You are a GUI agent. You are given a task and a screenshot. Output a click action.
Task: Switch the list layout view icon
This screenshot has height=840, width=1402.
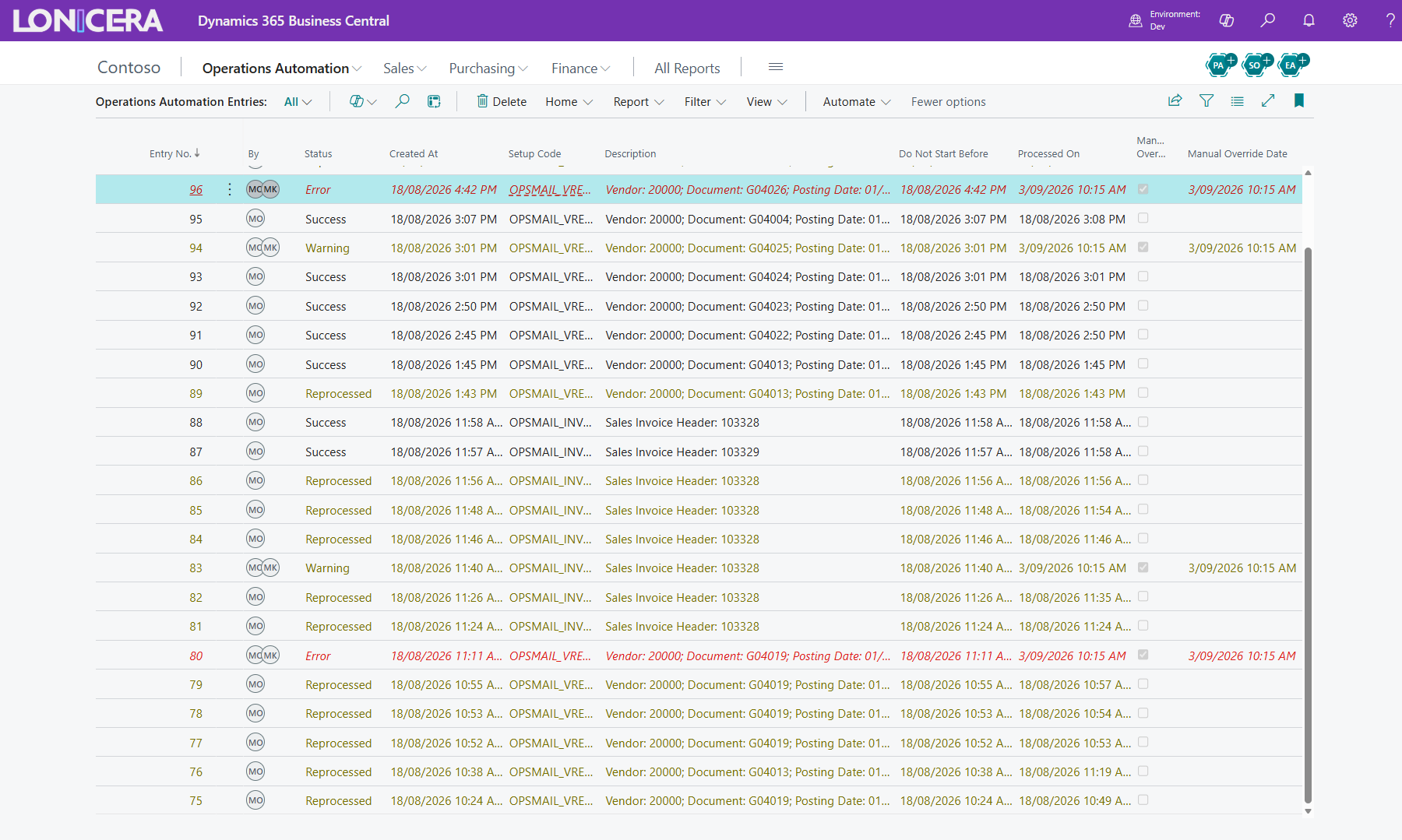(x=1237, y=100)
